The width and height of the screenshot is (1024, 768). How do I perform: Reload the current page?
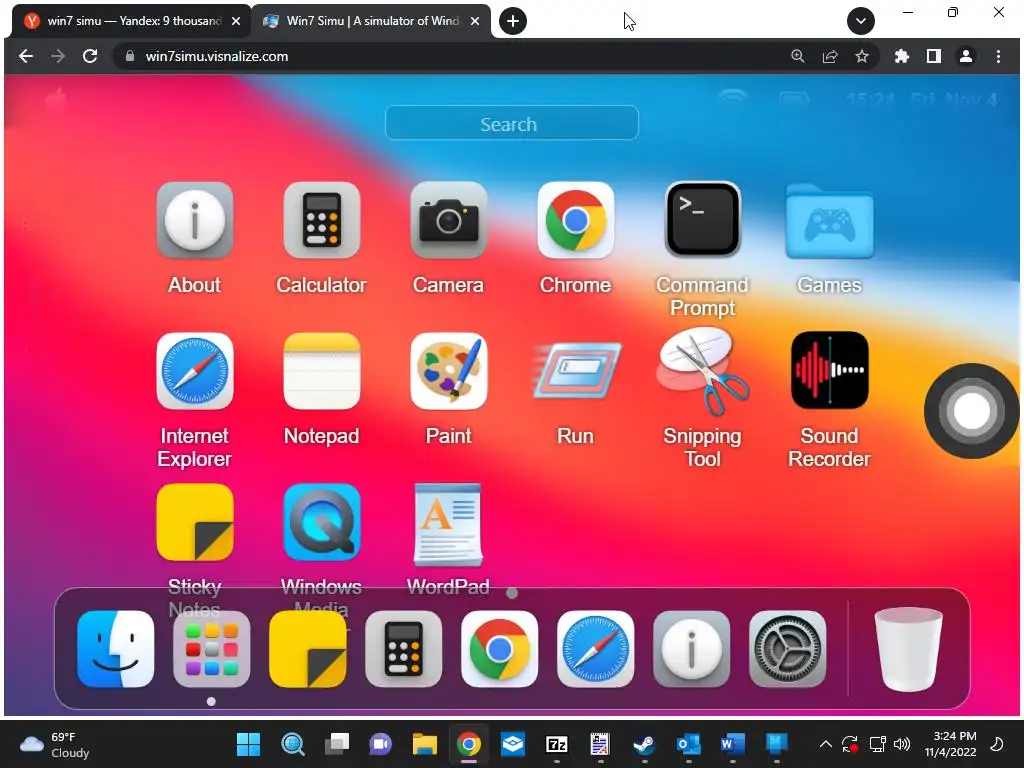coord(90,56)
